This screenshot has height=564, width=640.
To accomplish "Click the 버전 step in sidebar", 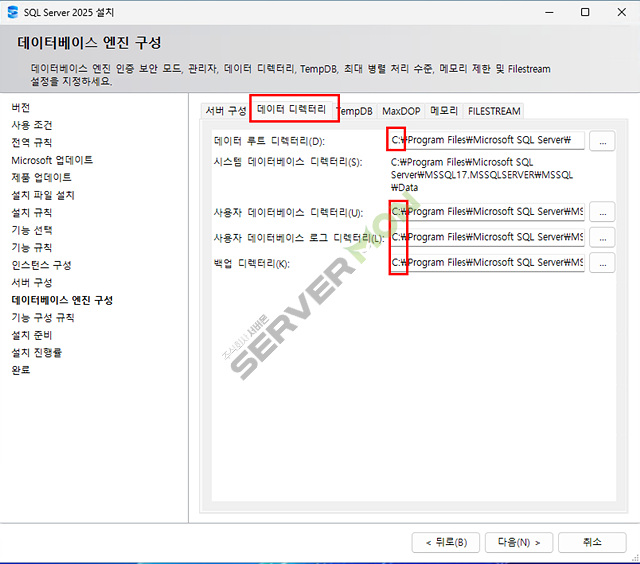I will click(x=21, y=108).
